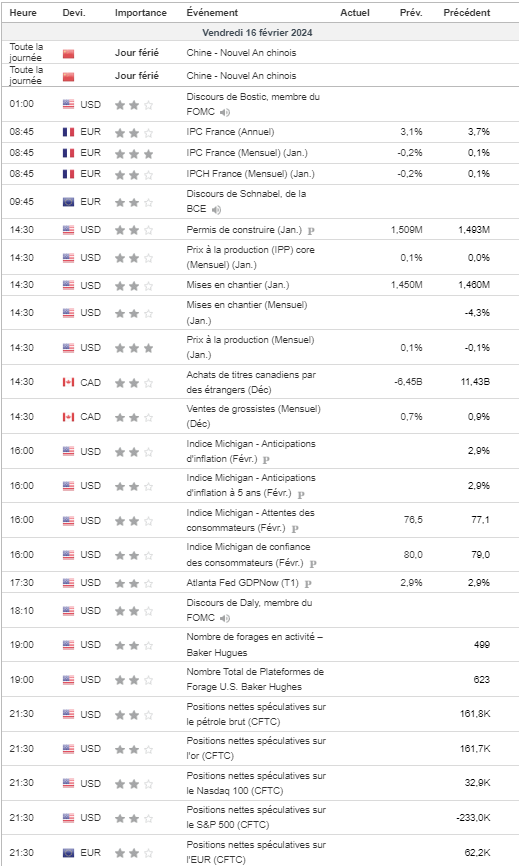Click the P icon beside Atlanta Fed GDPNow
Image resolution: width=519 pixels, height=866 pixels.
pos(308,583)
